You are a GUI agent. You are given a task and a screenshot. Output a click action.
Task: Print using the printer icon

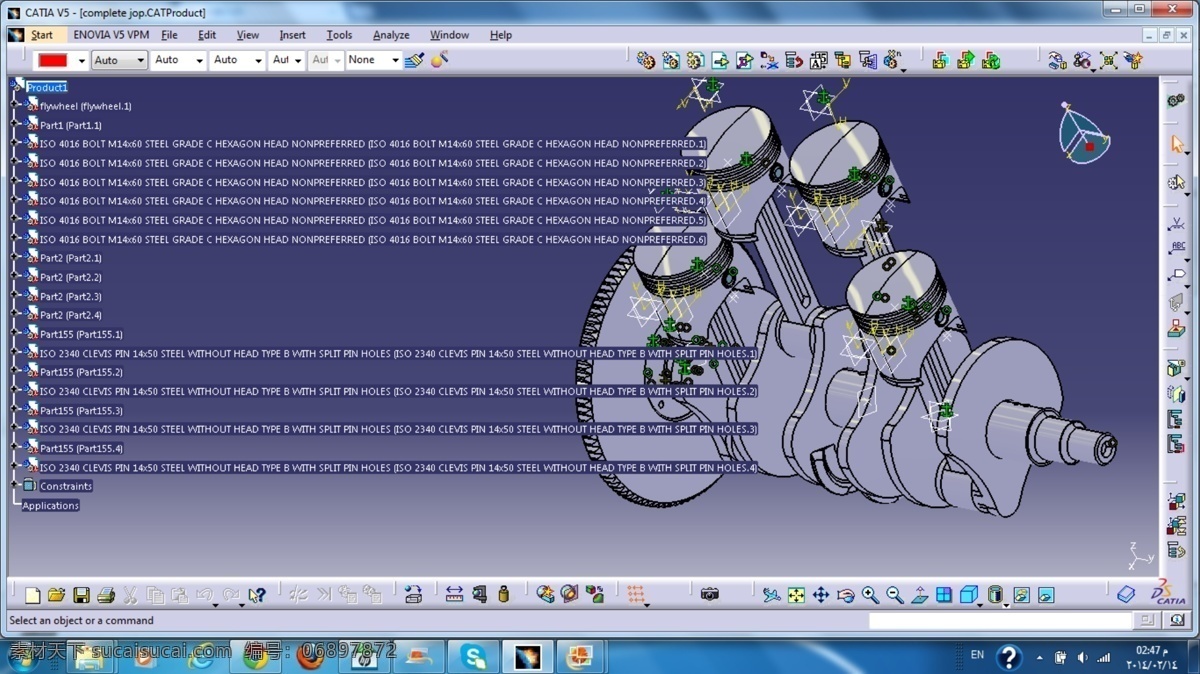click(105, 595)
